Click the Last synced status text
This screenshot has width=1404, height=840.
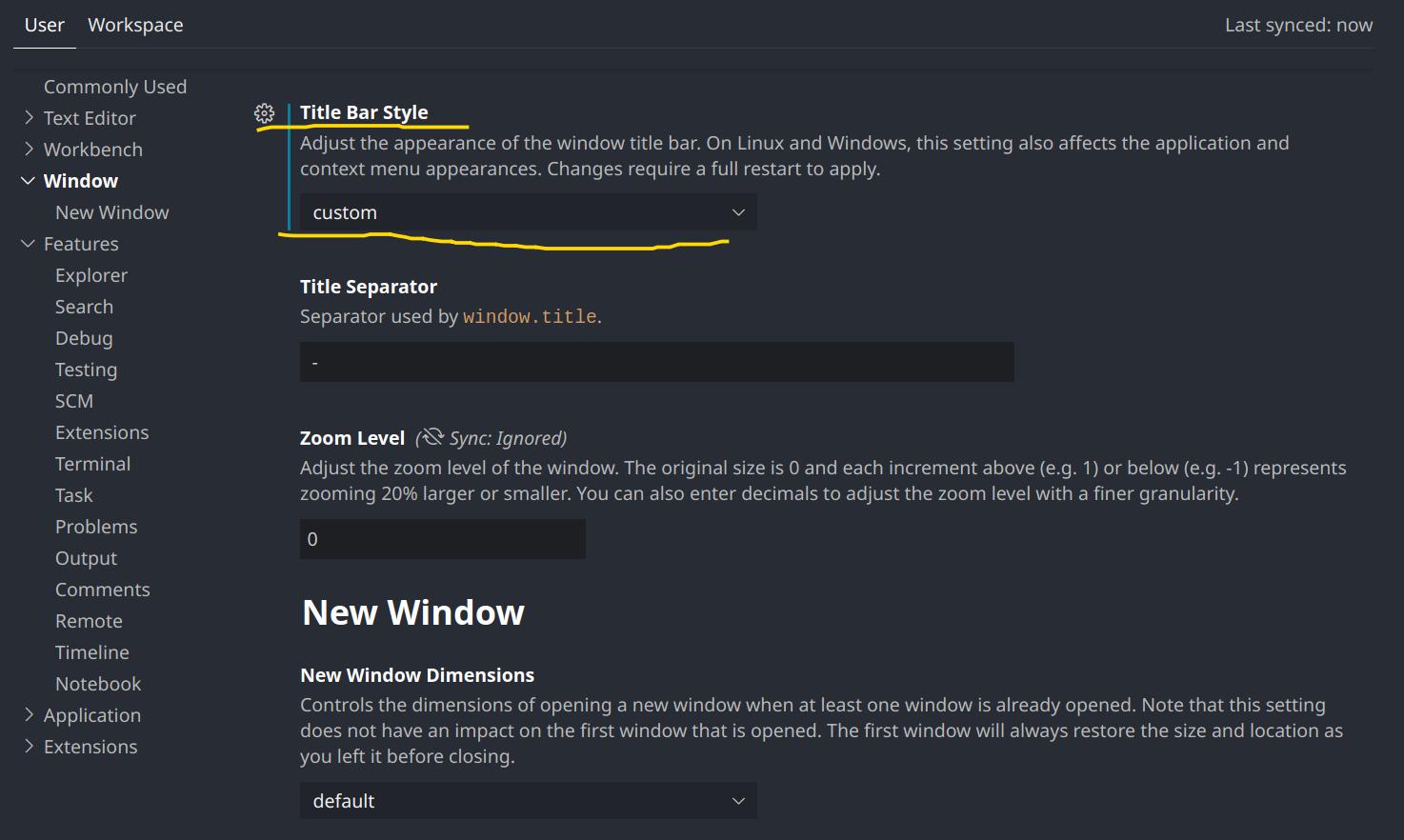pyautogui.click(x=1297, y=25)
